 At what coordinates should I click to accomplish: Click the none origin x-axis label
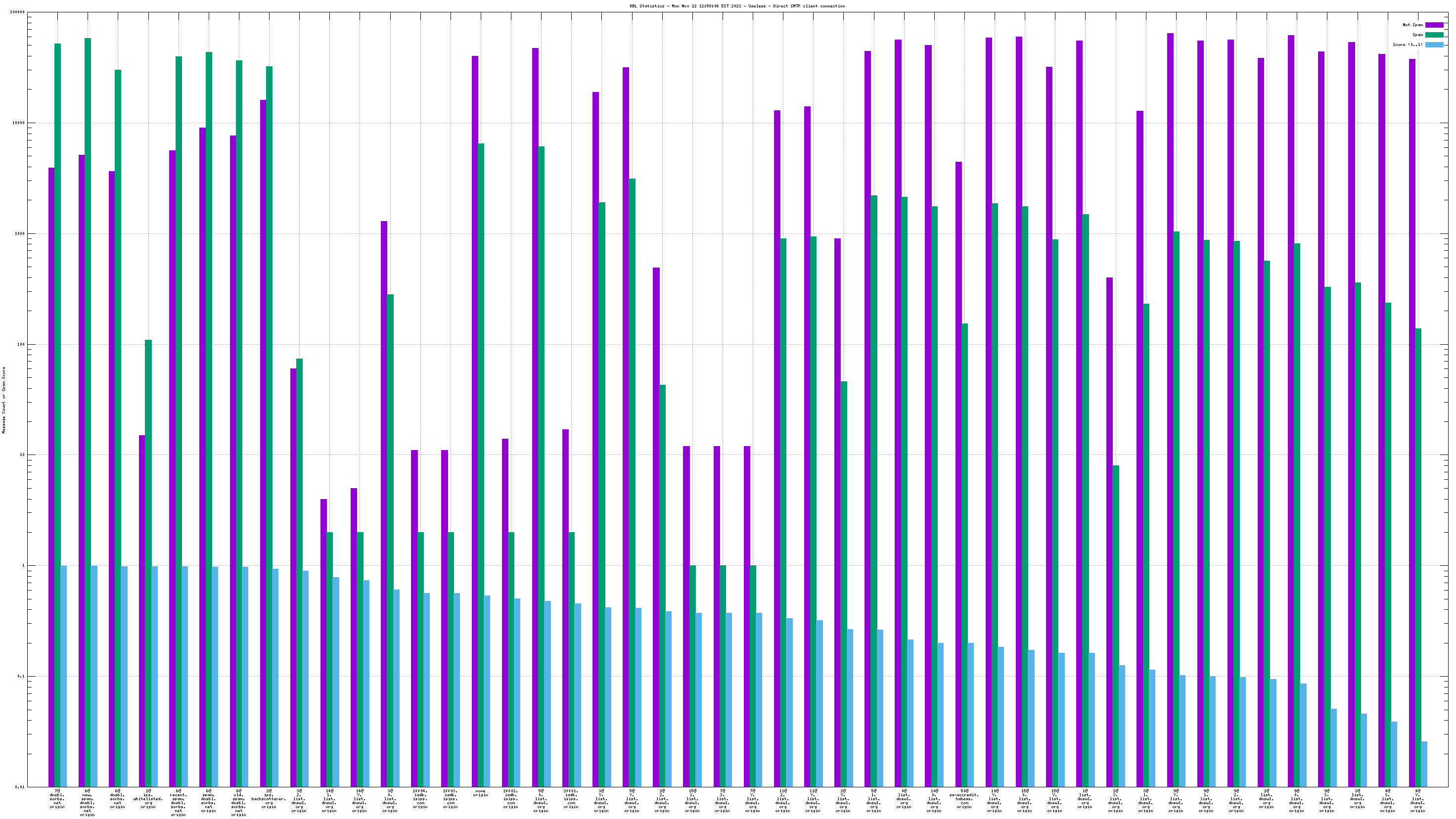(x=480, y=793)
